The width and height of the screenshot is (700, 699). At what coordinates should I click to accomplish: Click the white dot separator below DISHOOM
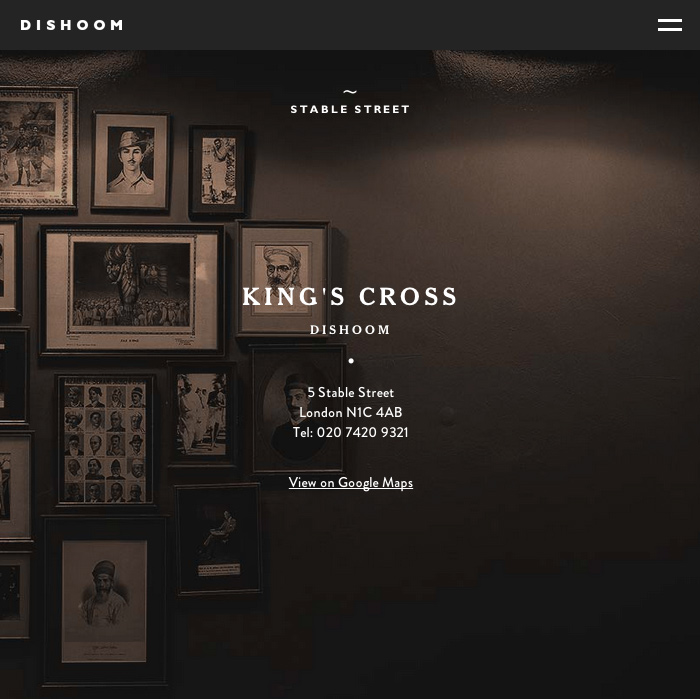351,361
